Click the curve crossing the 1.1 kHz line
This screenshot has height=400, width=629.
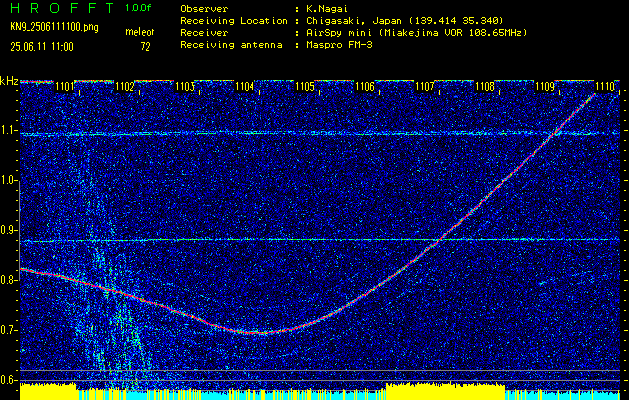(x=557, y=132)
